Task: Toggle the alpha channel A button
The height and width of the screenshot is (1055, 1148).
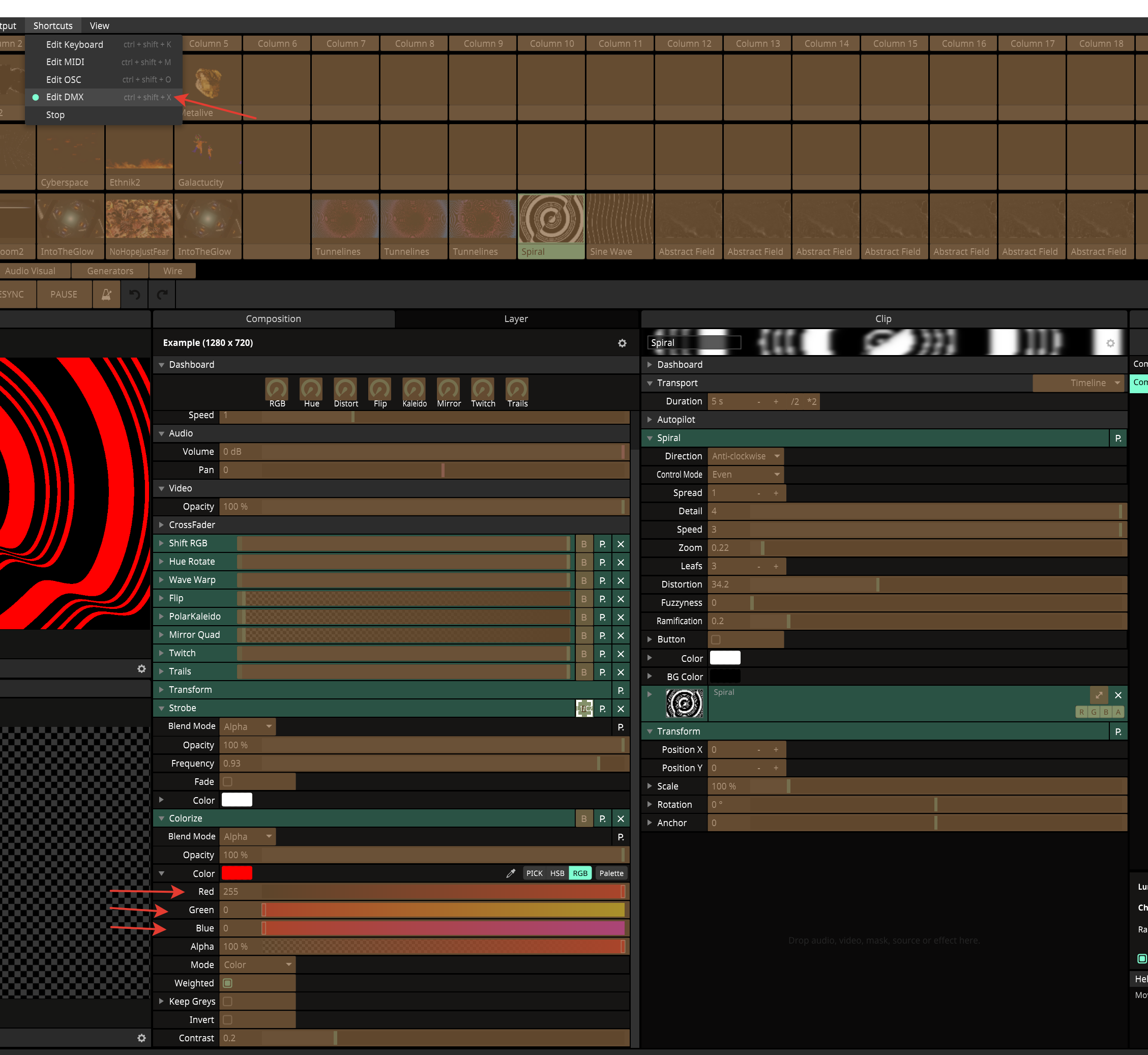Action: [x=1118, y=712]
